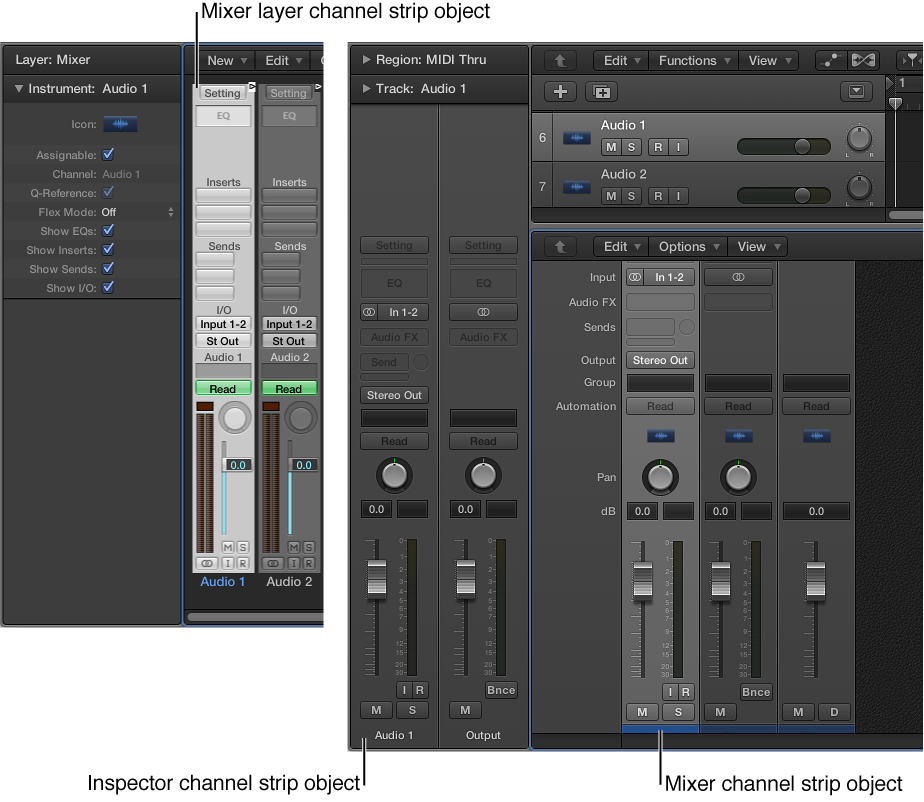
Task: Click the back arrow icon above Edit menu
Action: pos(560,59)
